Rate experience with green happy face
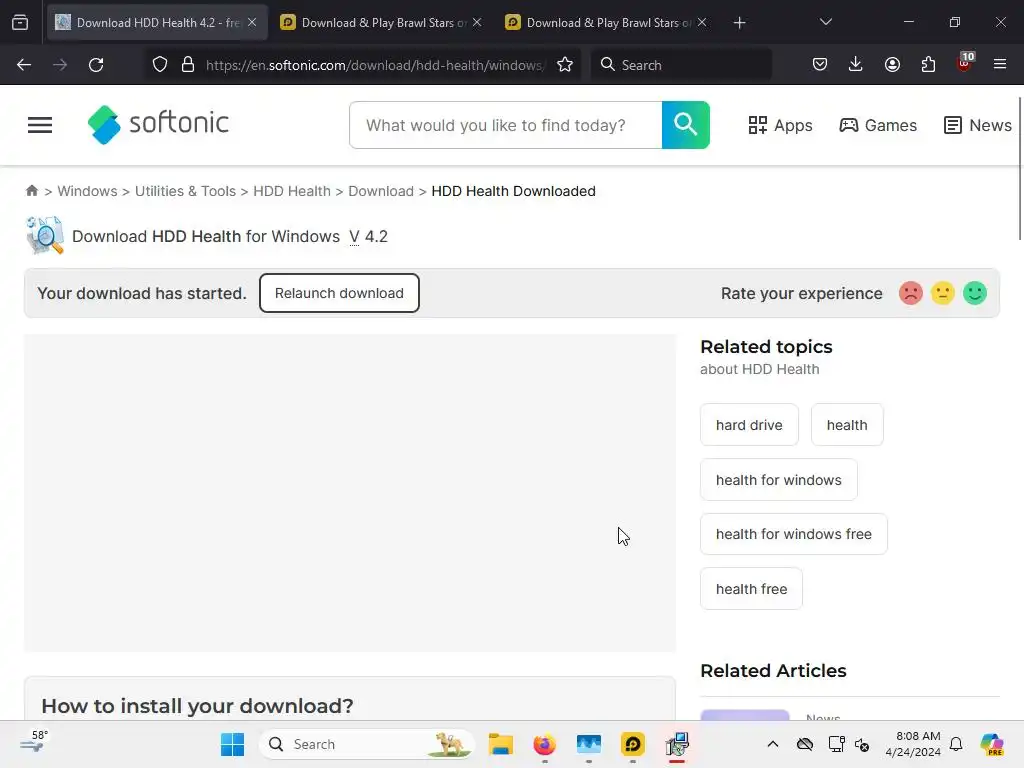The width and height of the screenshot is (1024, 768). click(x=975, y=293)
